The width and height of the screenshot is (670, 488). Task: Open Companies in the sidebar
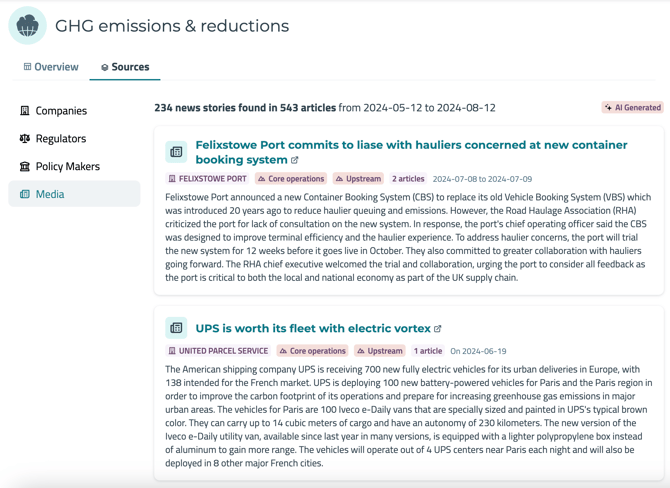coord(61,111)
